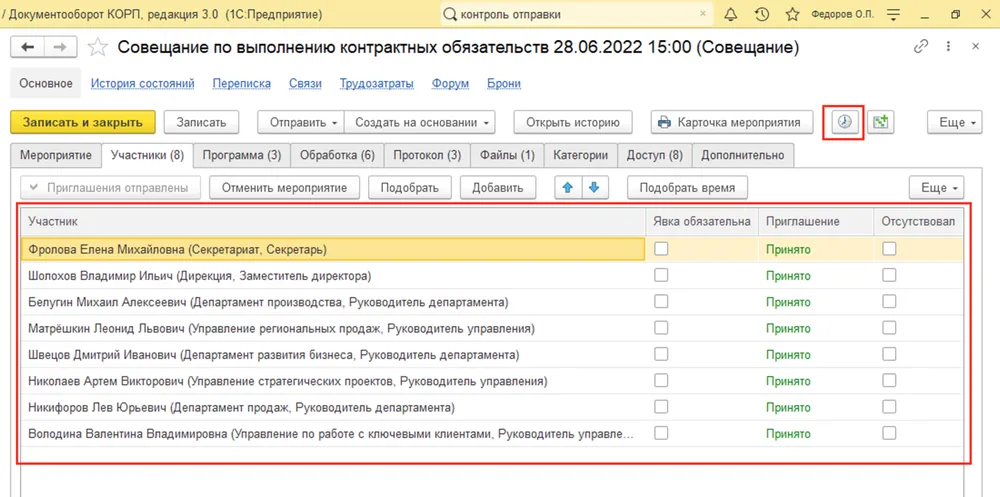
Task: Move participant up with blue arrow
Action: (x=568, y=188)
